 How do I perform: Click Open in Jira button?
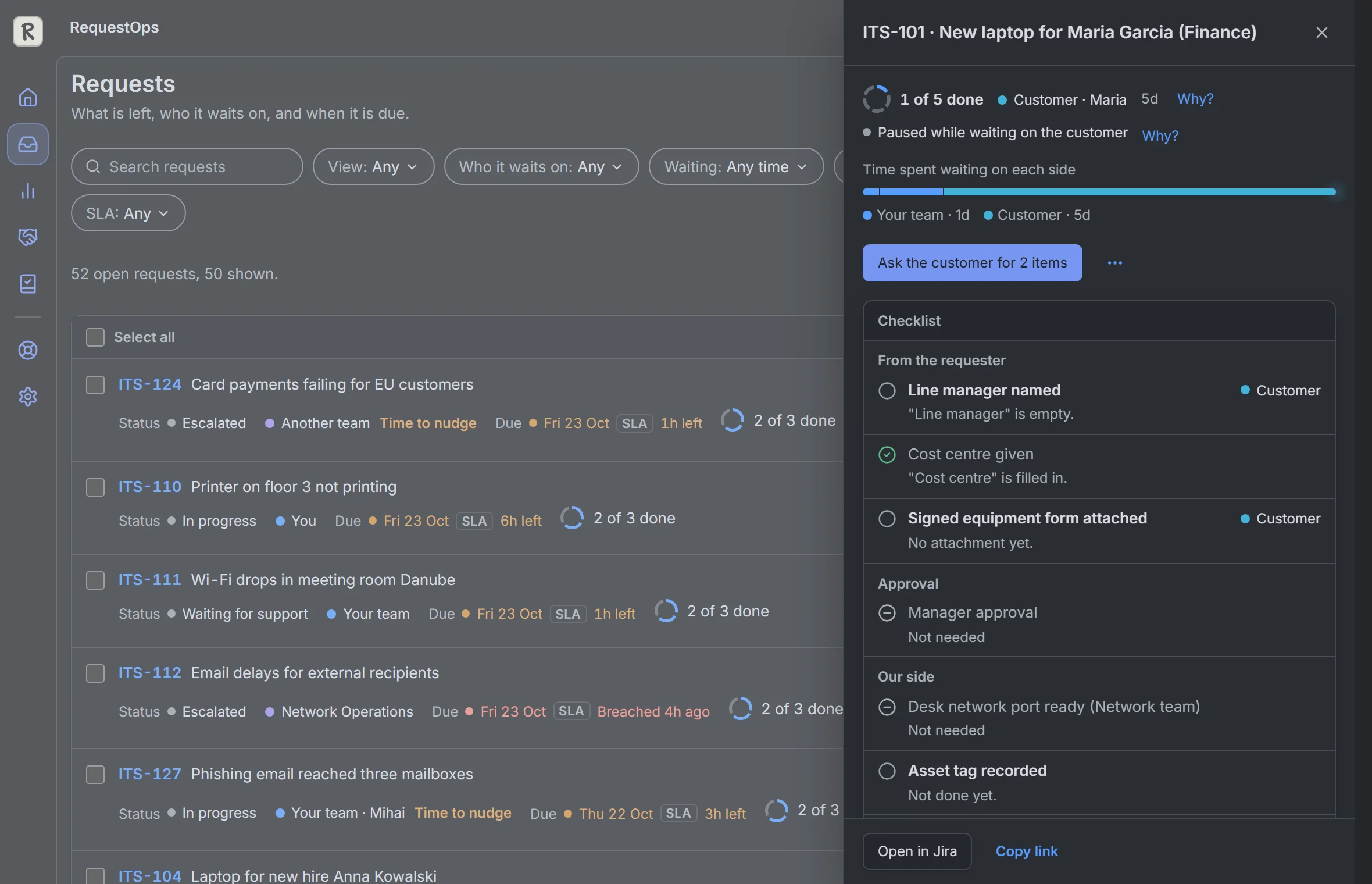(x=917, y=851)
